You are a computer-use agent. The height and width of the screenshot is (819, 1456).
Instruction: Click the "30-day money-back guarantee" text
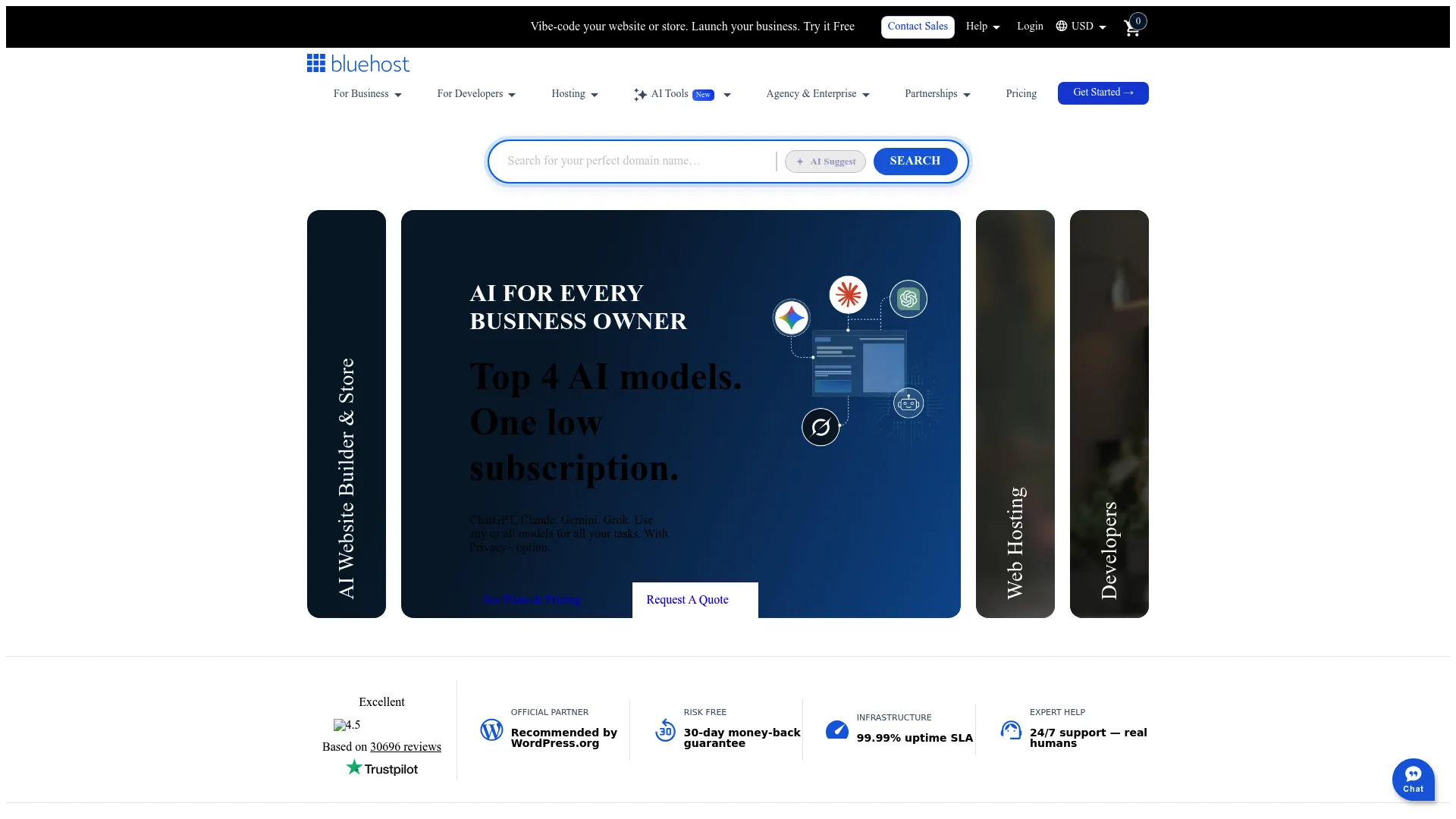pyautogui.click(x=742, y=738)
